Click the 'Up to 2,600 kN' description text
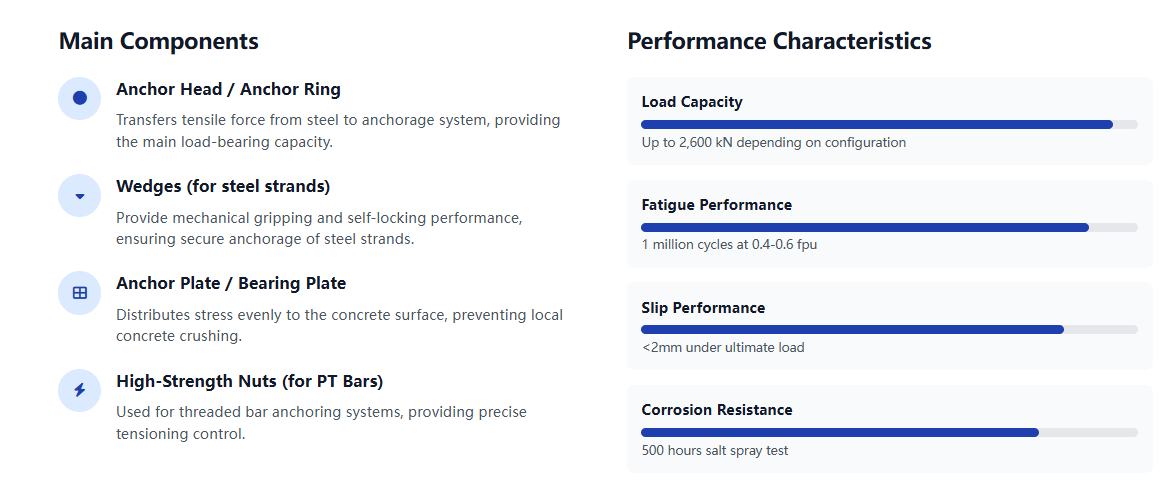The image size is (1167, 491). [x=773, y=143]
